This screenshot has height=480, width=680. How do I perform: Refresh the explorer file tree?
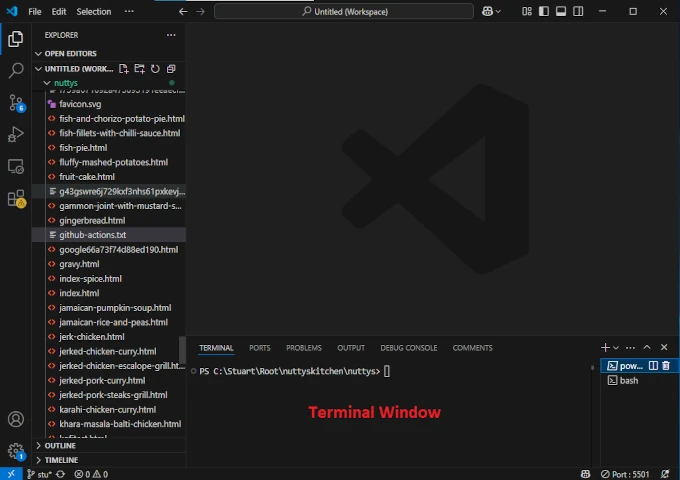tap(155, 69)
